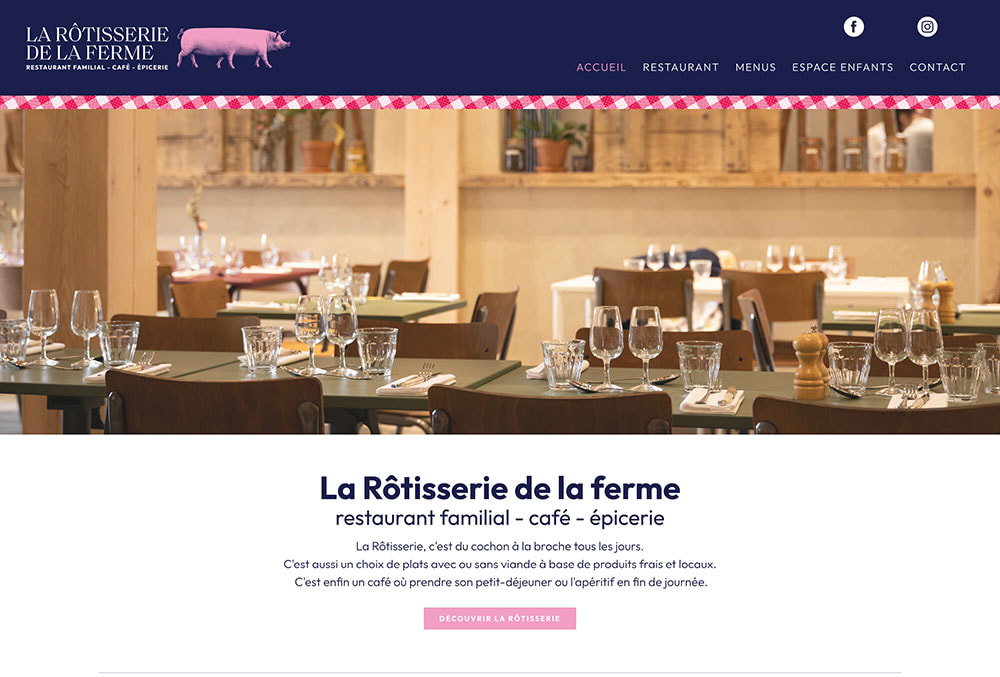Click the Découvrir la Rôtisserie button
Viewport: 1000px width, 677px height.
(499, 618)
